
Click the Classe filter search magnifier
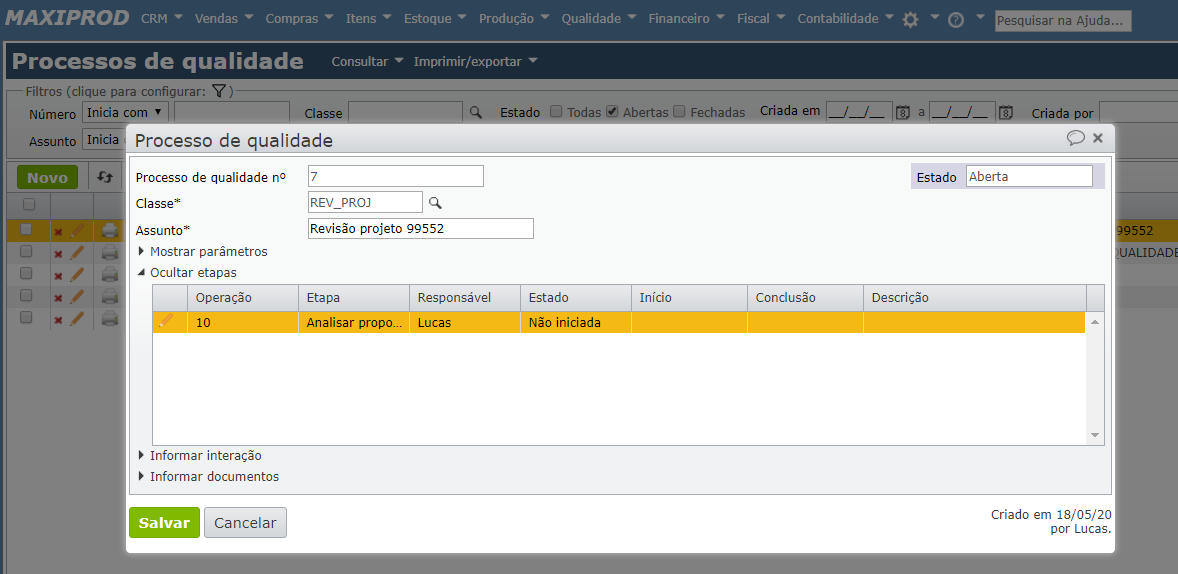click(476, 112)
